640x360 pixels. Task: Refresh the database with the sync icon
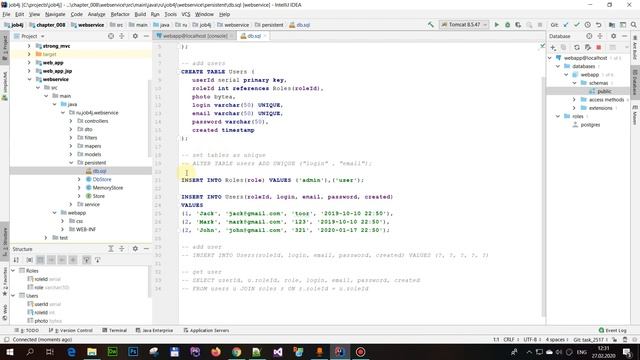click(576, 47)
